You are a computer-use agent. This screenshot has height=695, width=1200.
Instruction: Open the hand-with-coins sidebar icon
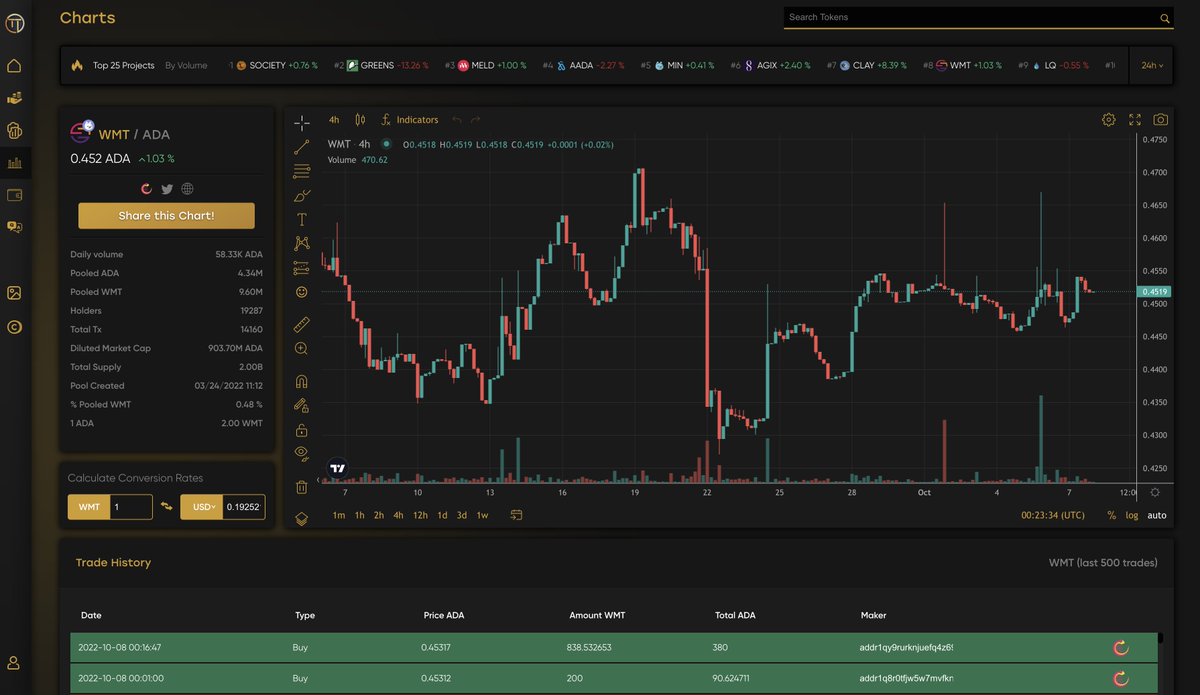[x=14, y=98]
